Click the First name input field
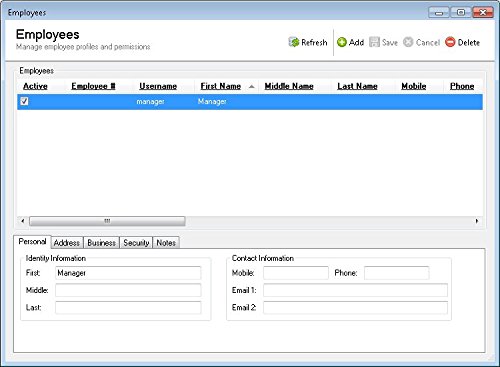 click(128, 273)
